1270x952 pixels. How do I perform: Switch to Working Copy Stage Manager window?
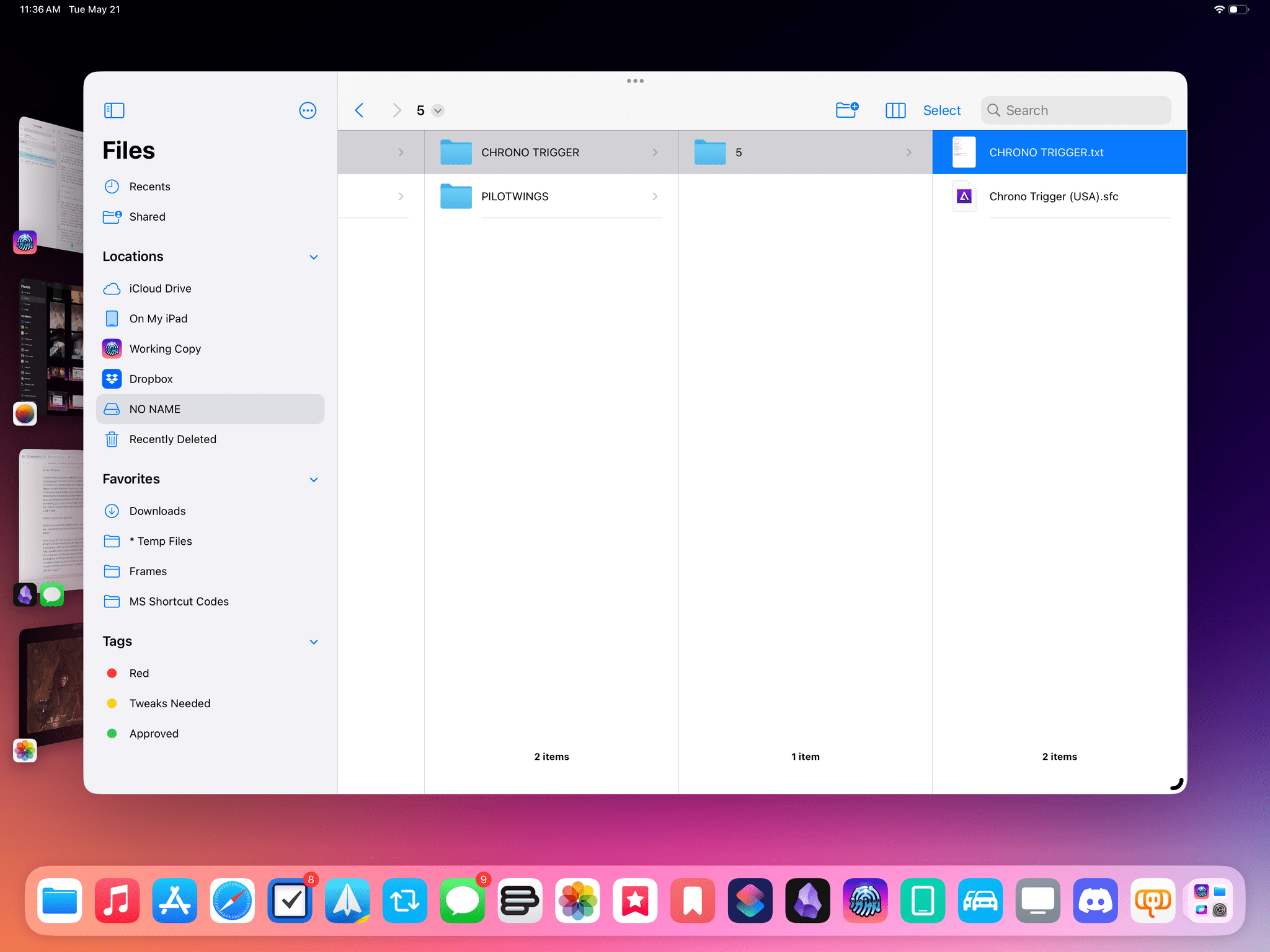[50, 184]
